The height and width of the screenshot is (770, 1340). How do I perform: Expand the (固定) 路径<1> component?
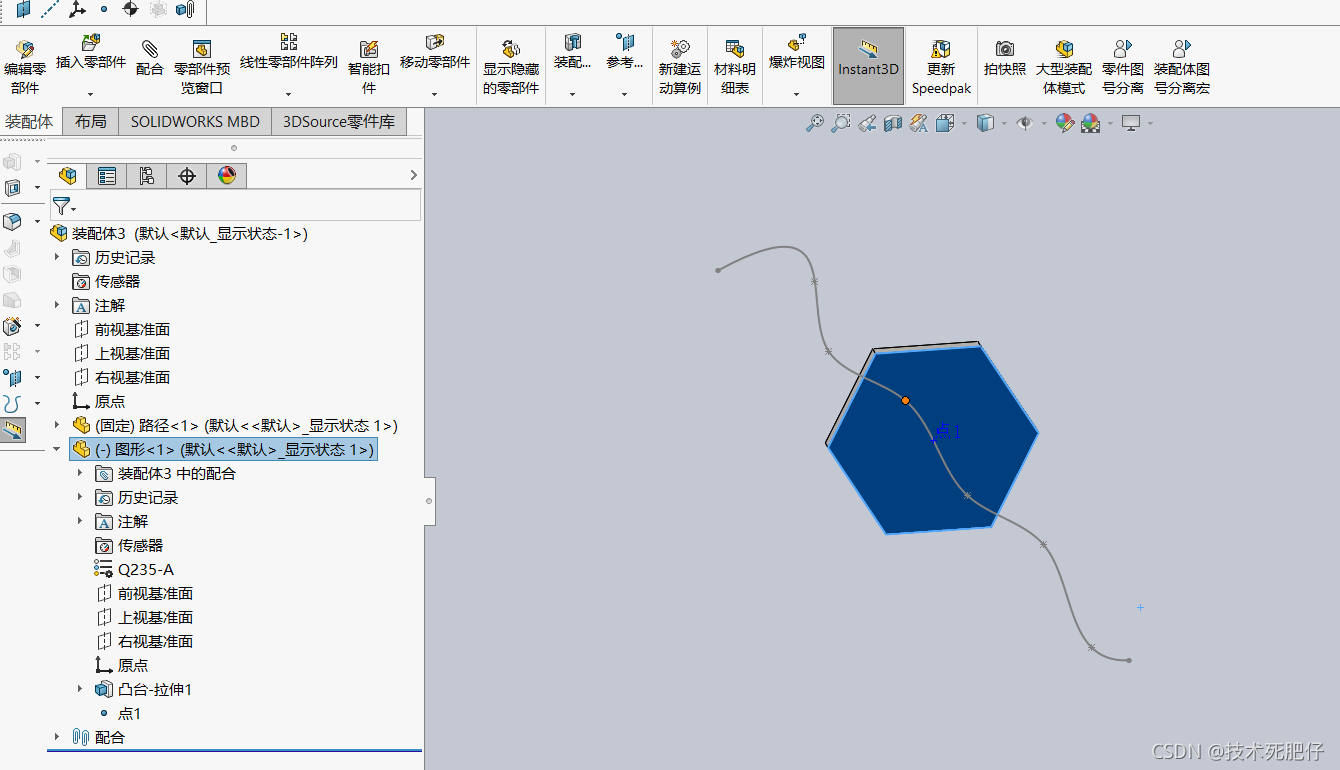(x=57, y=425)
